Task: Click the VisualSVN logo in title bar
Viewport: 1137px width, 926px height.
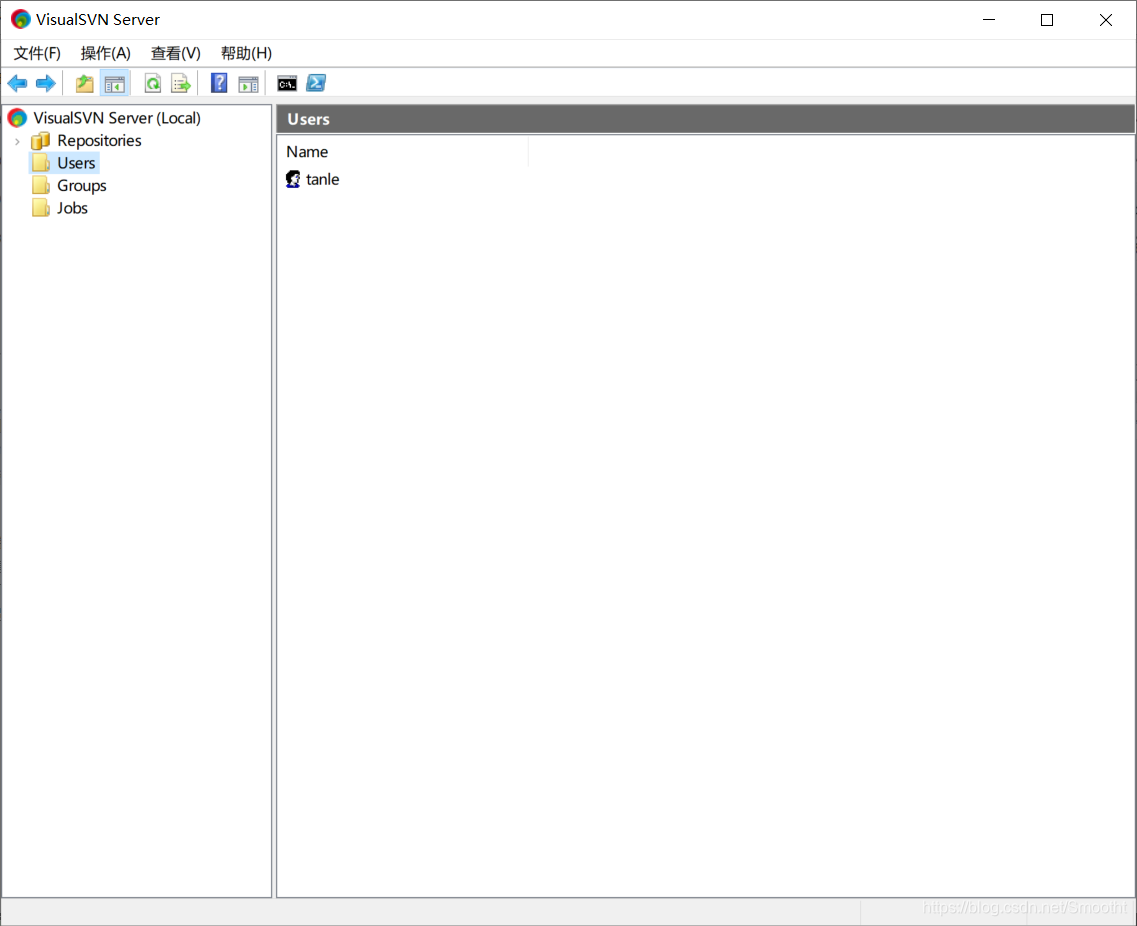Action: point(20,20)
